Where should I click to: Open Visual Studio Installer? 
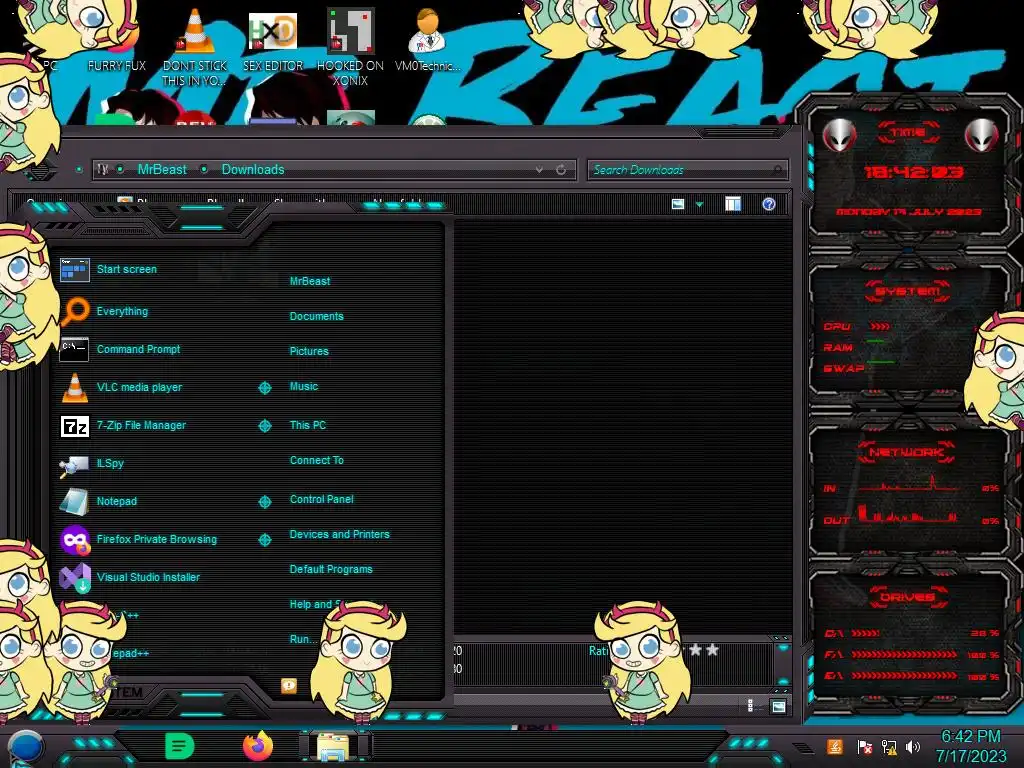coord(129,577)
